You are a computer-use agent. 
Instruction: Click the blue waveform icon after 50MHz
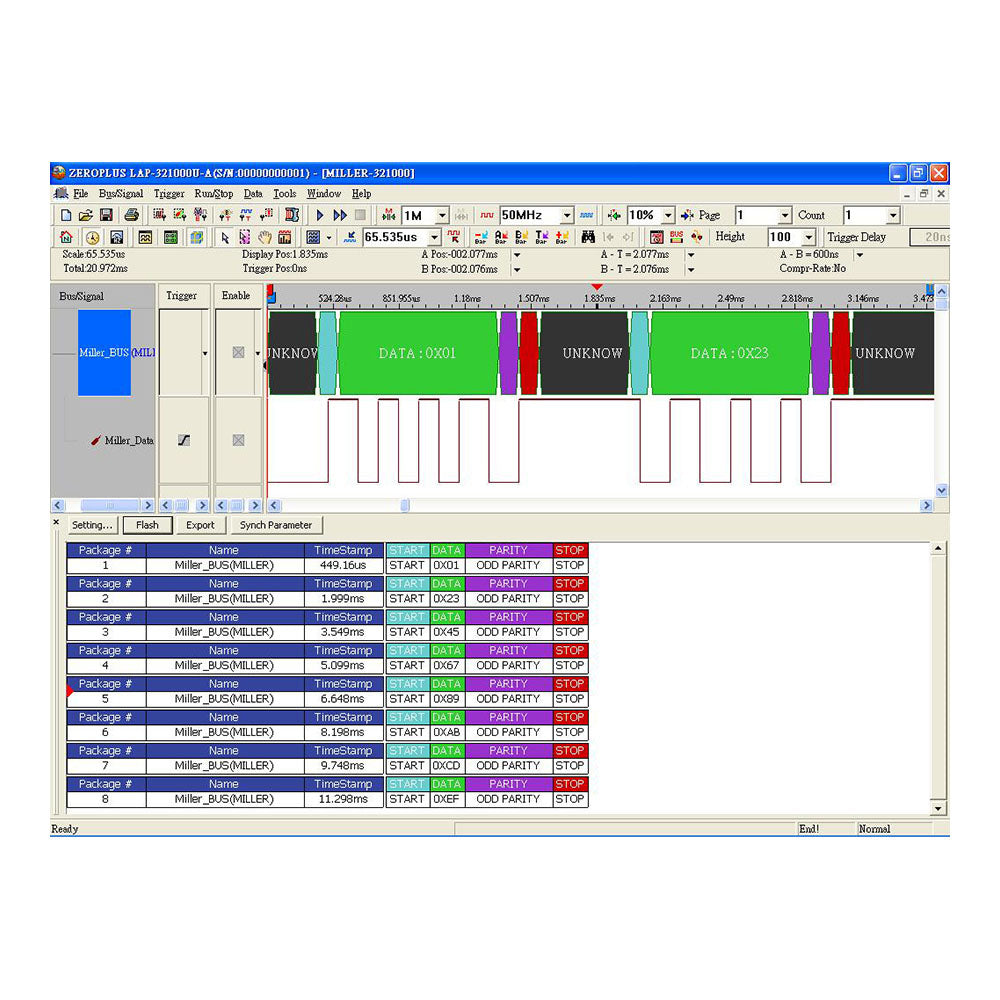(x=587, y=216)
